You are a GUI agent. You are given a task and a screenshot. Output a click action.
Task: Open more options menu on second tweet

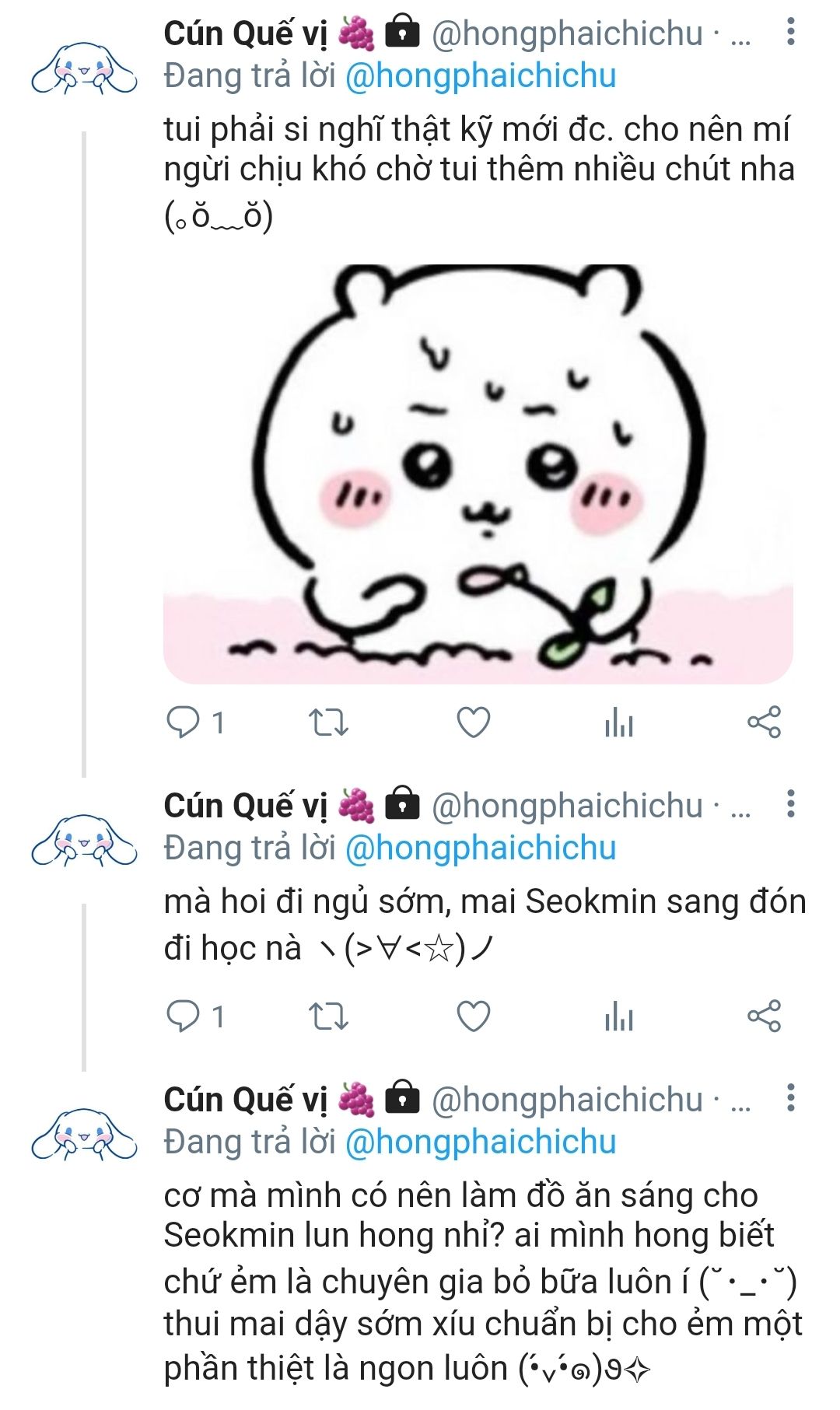(790, 804)
